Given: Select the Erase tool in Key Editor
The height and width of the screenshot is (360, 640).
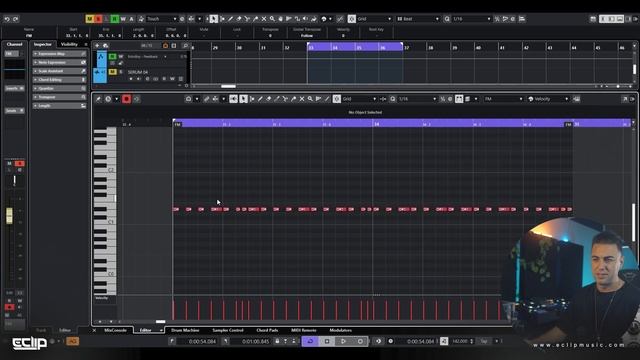Looking at the screenshot, I should (x=268, y=99).
